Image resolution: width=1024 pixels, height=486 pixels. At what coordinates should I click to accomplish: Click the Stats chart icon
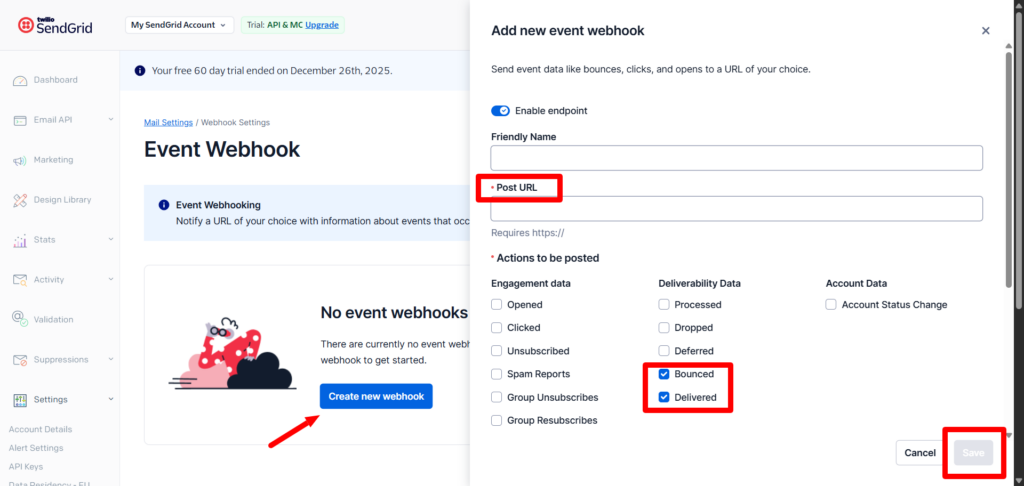pyautogui.click(x=19, y=240)
